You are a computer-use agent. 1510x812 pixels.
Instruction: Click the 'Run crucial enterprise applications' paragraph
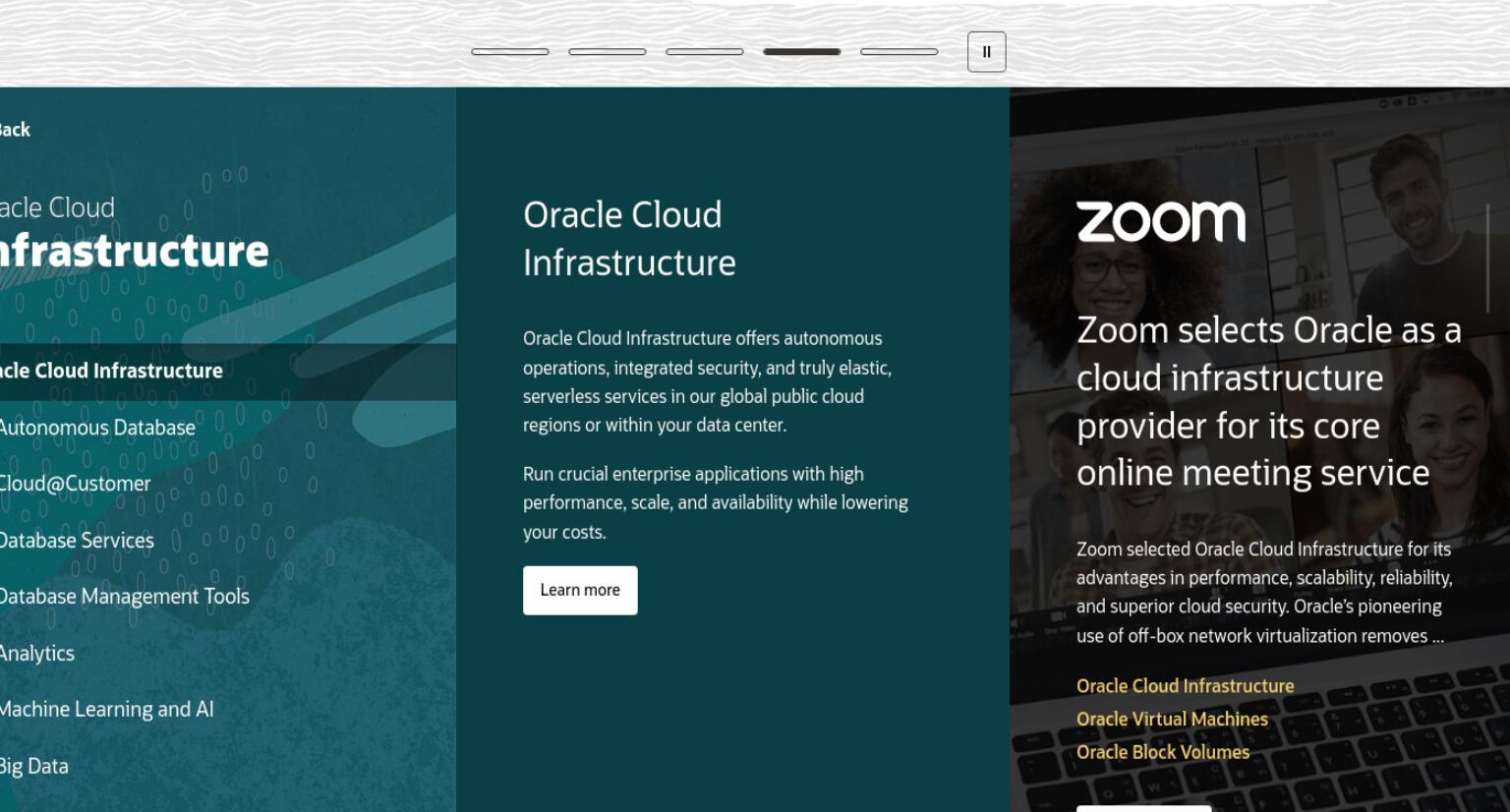[716, 503]
